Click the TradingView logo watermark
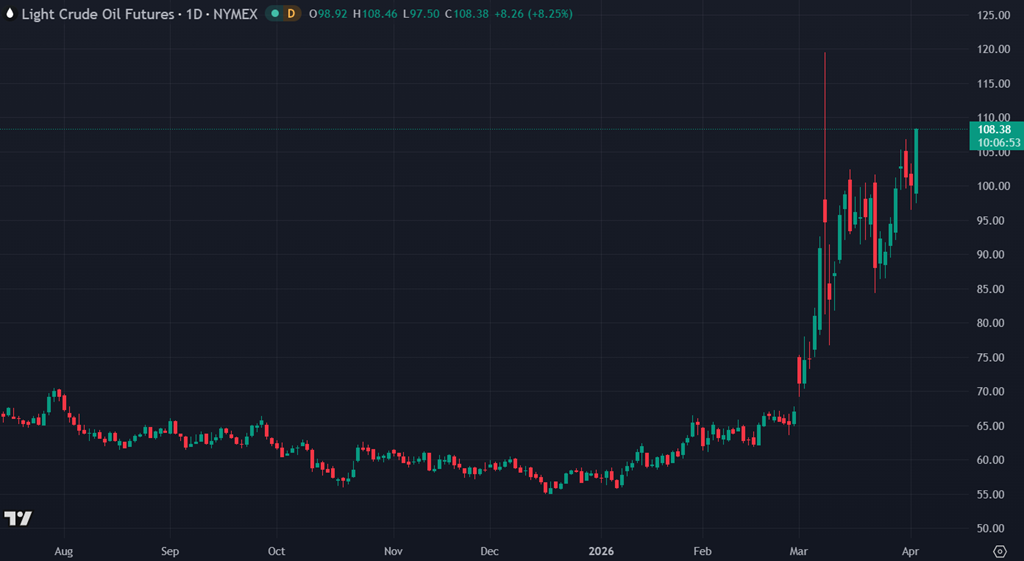The image size is (1024, 561). (x=17, y=518)
